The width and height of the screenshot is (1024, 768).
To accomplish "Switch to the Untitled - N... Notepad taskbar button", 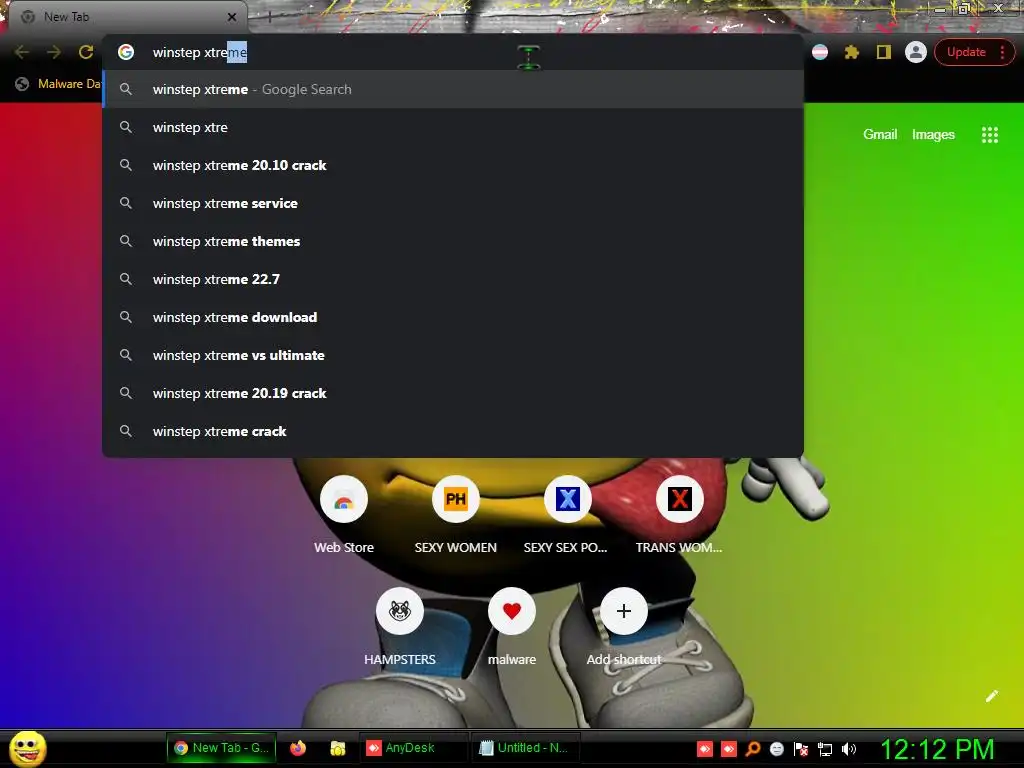I will point(524,748).
